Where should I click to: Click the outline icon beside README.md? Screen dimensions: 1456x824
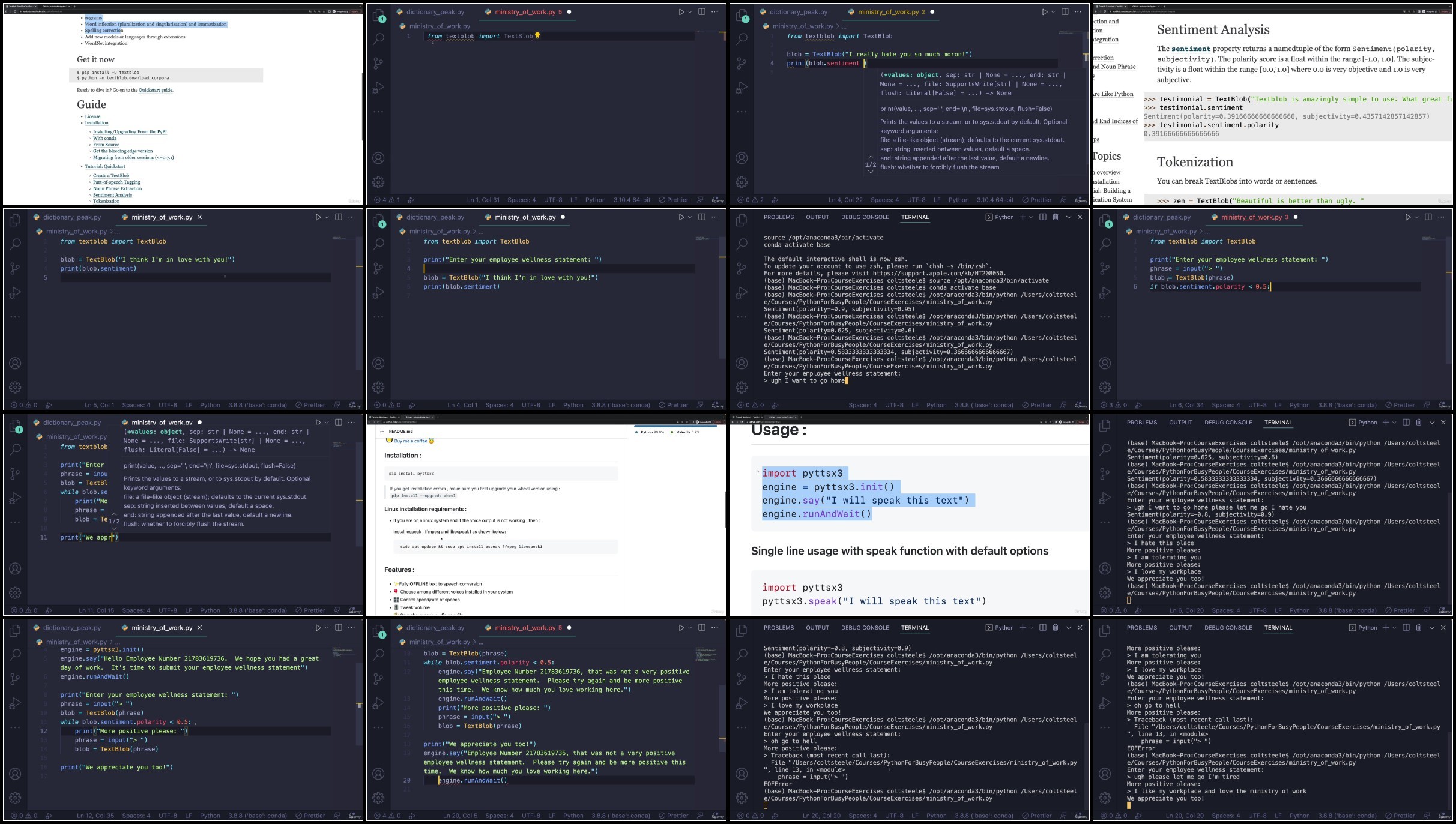pos(382,432)
